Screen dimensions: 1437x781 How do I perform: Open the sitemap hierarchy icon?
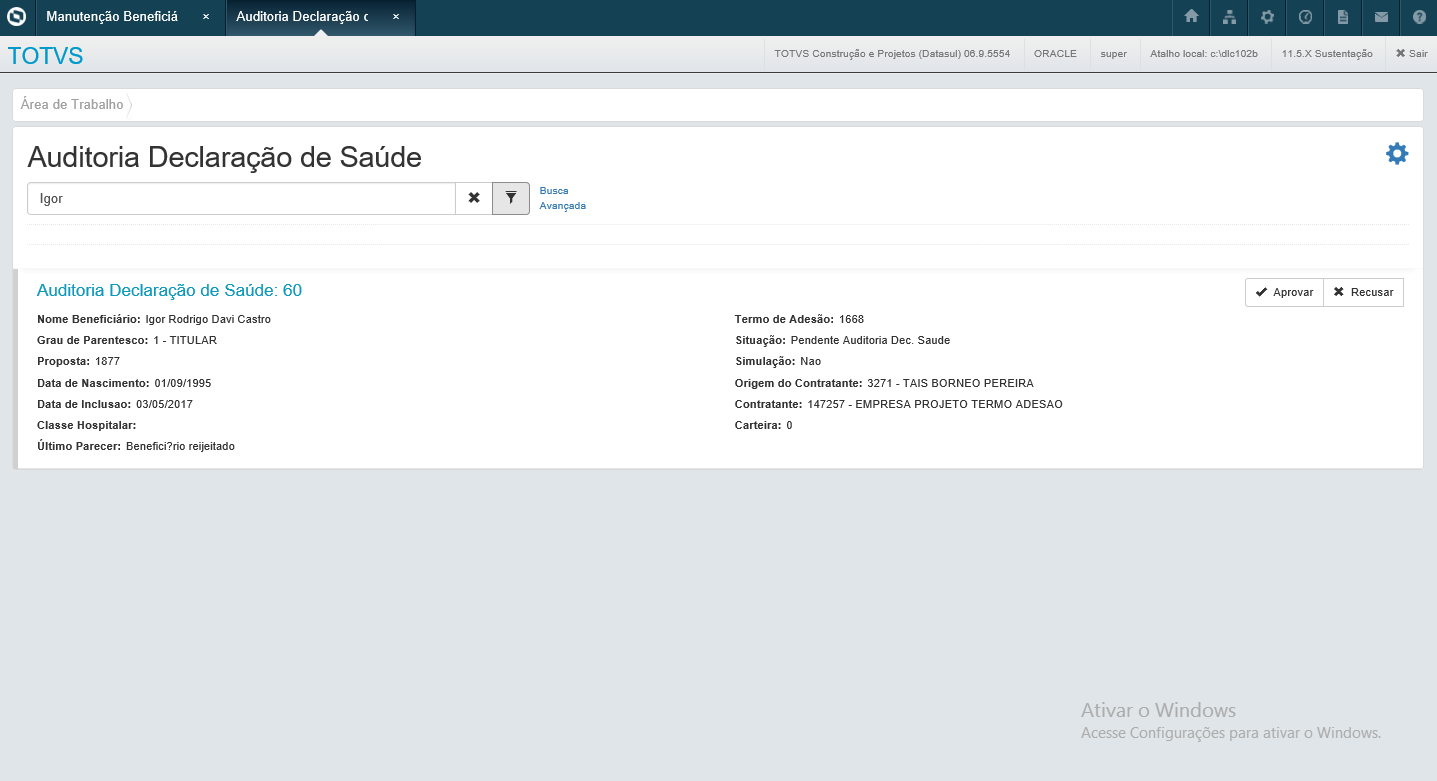(x=1229, y=17)
